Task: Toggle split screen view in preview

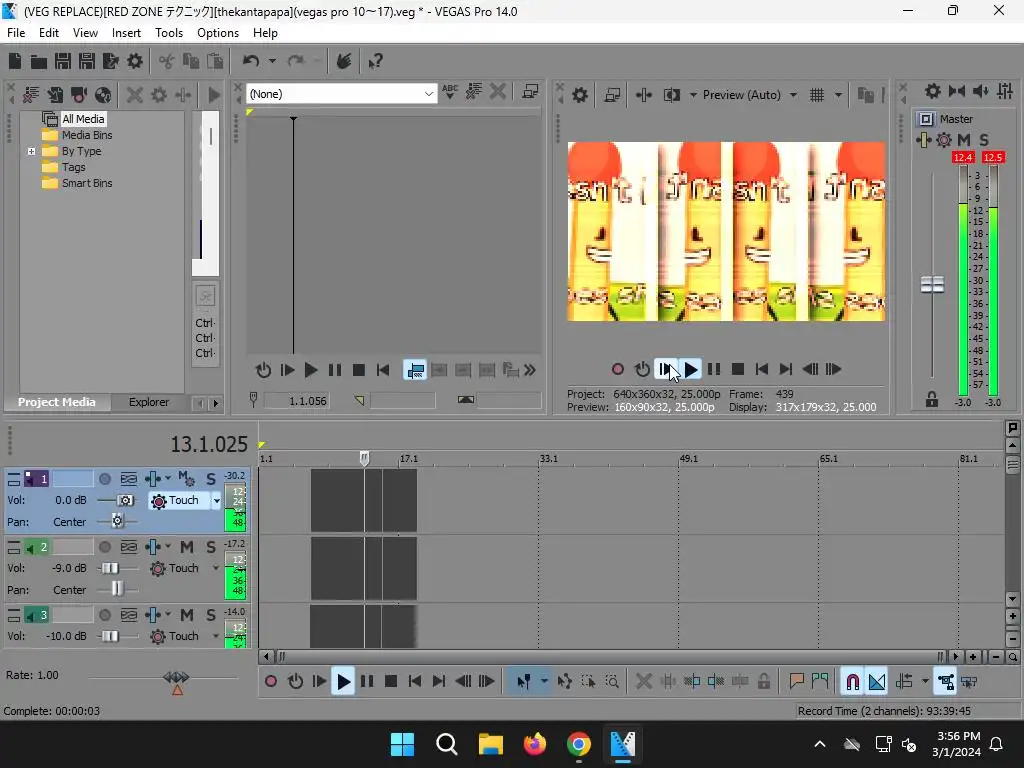Action: click(x=671, y=95)
